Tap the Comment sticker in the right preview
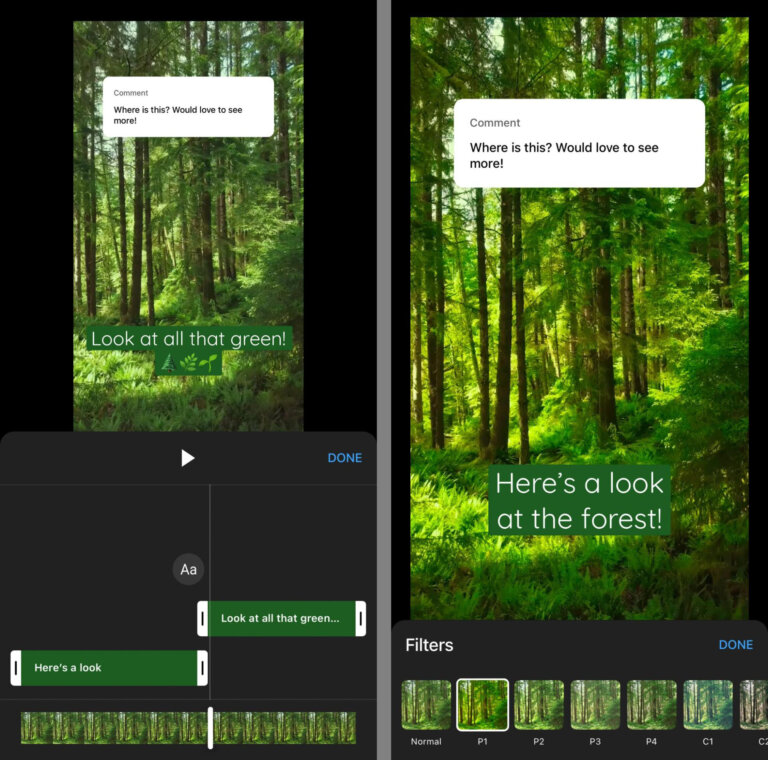 (578, 143)
